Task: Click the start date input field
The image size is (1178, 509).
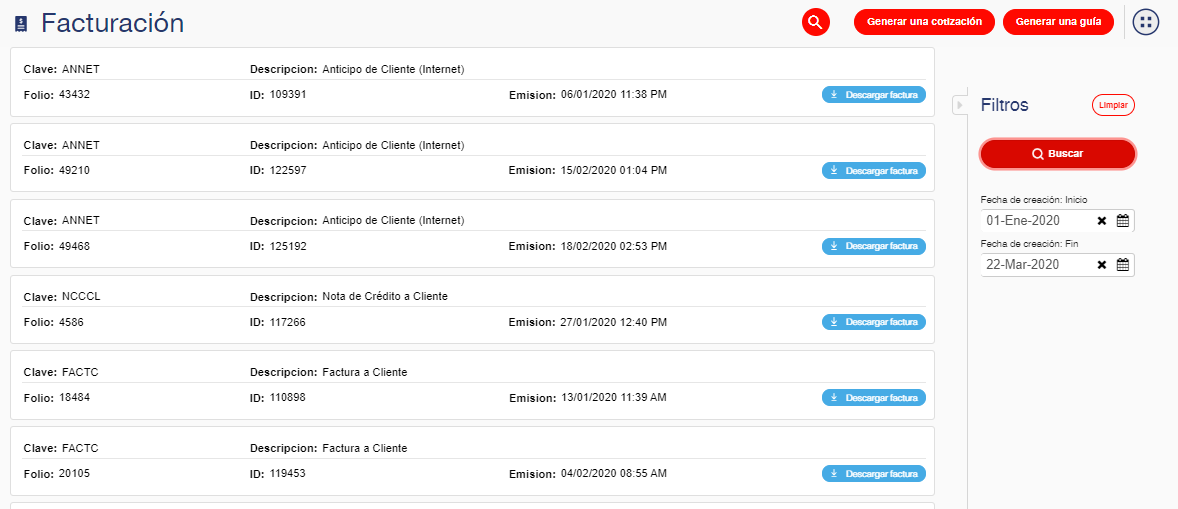Action: (1035, 221)
